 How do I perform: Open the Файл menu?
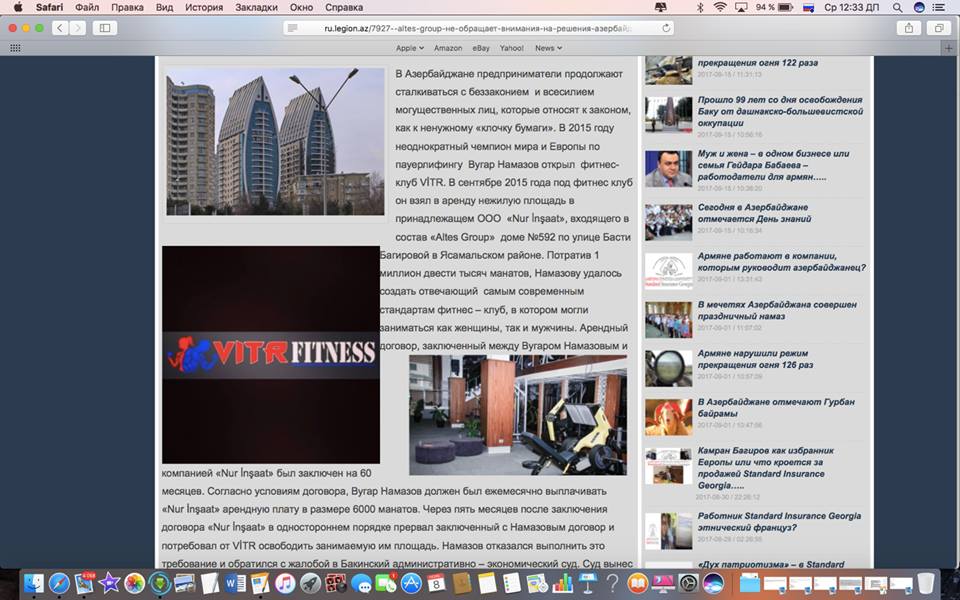(87, 7)
